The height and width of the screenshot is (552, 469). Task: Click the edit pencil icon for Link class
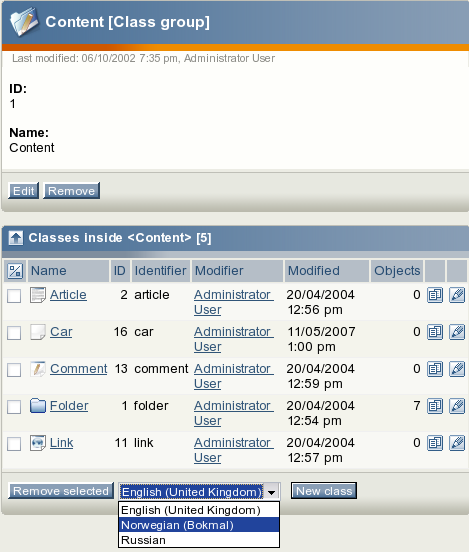[457, 443]
